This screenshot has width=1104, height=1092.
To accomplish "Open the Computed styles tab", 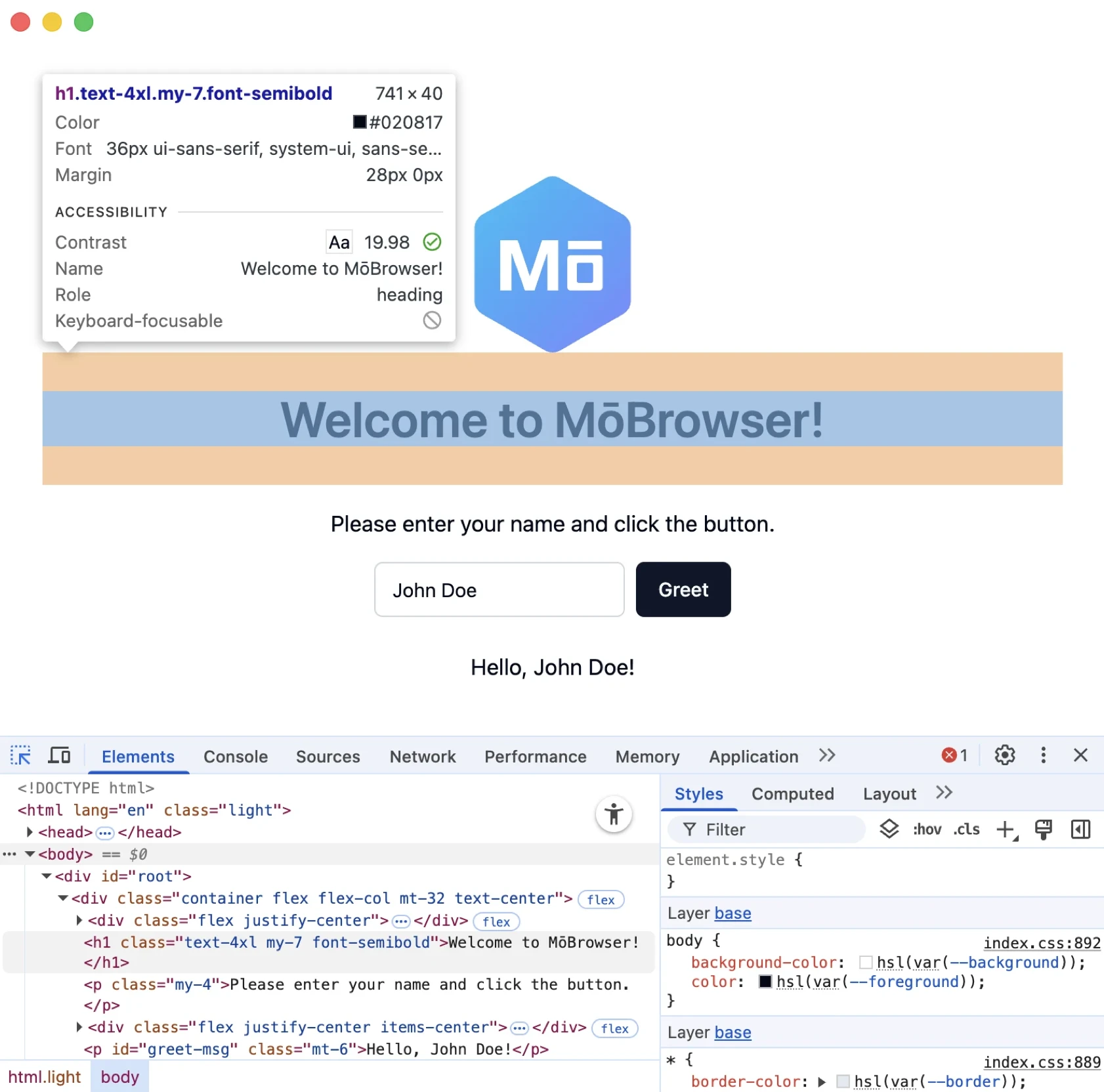I will pos(792,794).
